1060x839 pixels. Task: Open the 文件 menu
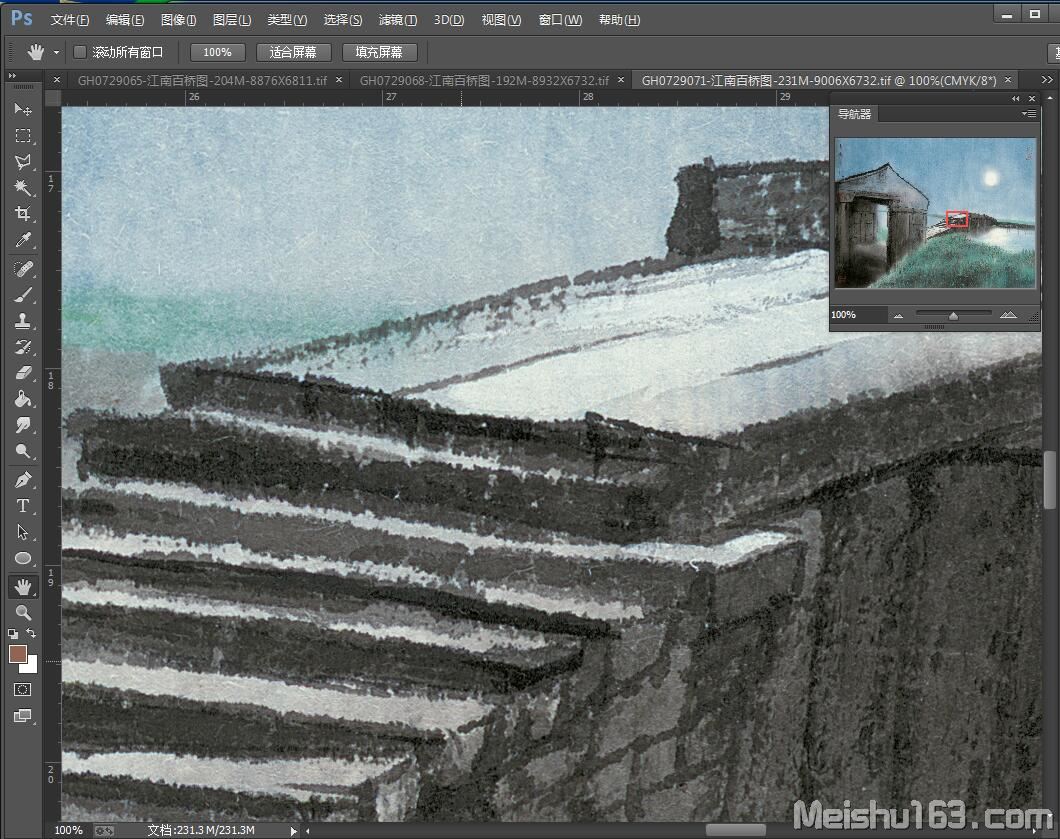coord(70,20)
